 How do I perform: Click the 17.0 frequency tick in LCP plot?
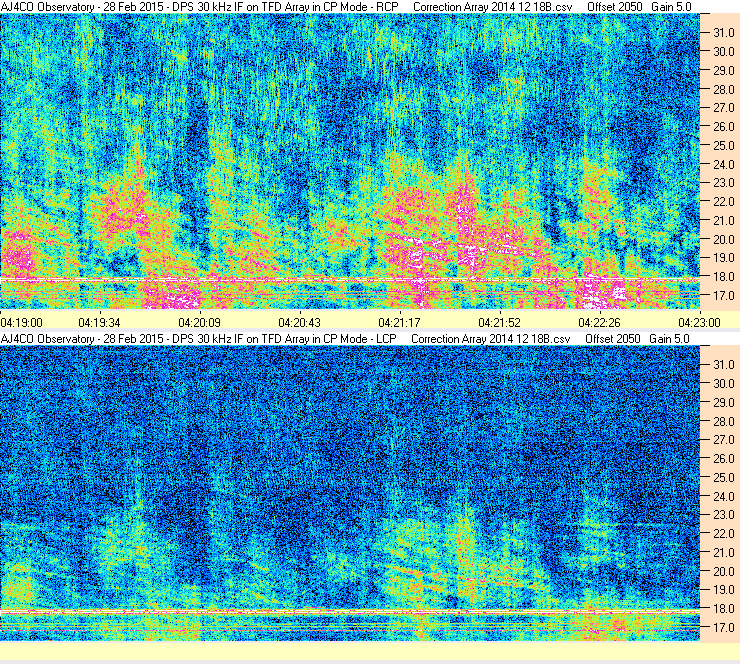(723, 627)
